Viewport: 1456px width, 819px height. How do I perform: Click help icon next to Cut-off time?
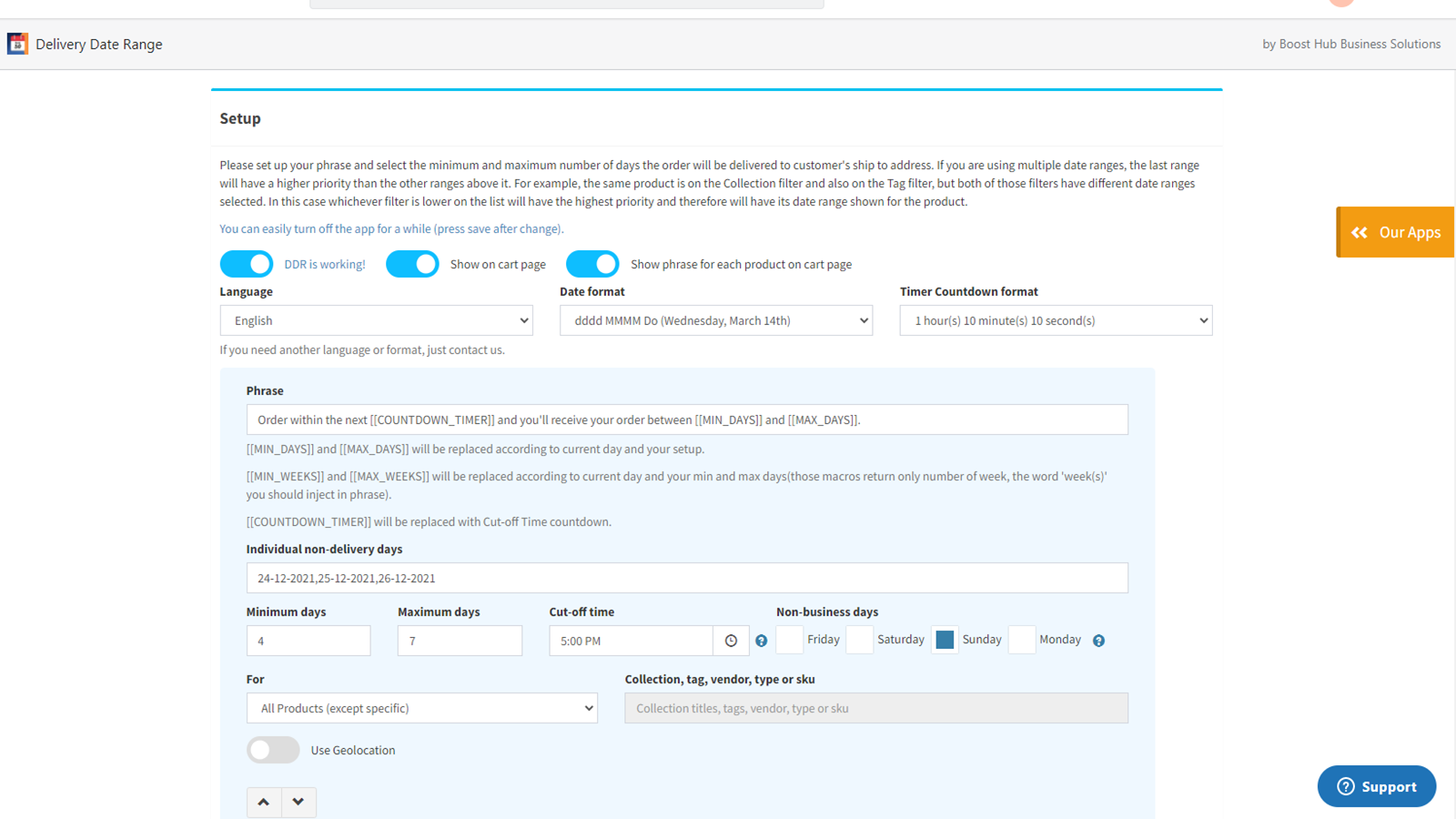(762, 641)
